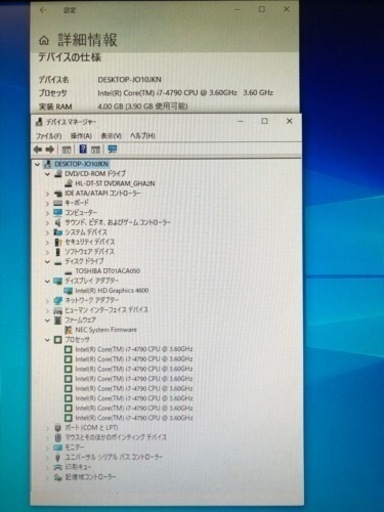384x512 pixels.
Task: Collapse the DESKTOP-JO10JKN root node
Action: (x=37, y=164)
